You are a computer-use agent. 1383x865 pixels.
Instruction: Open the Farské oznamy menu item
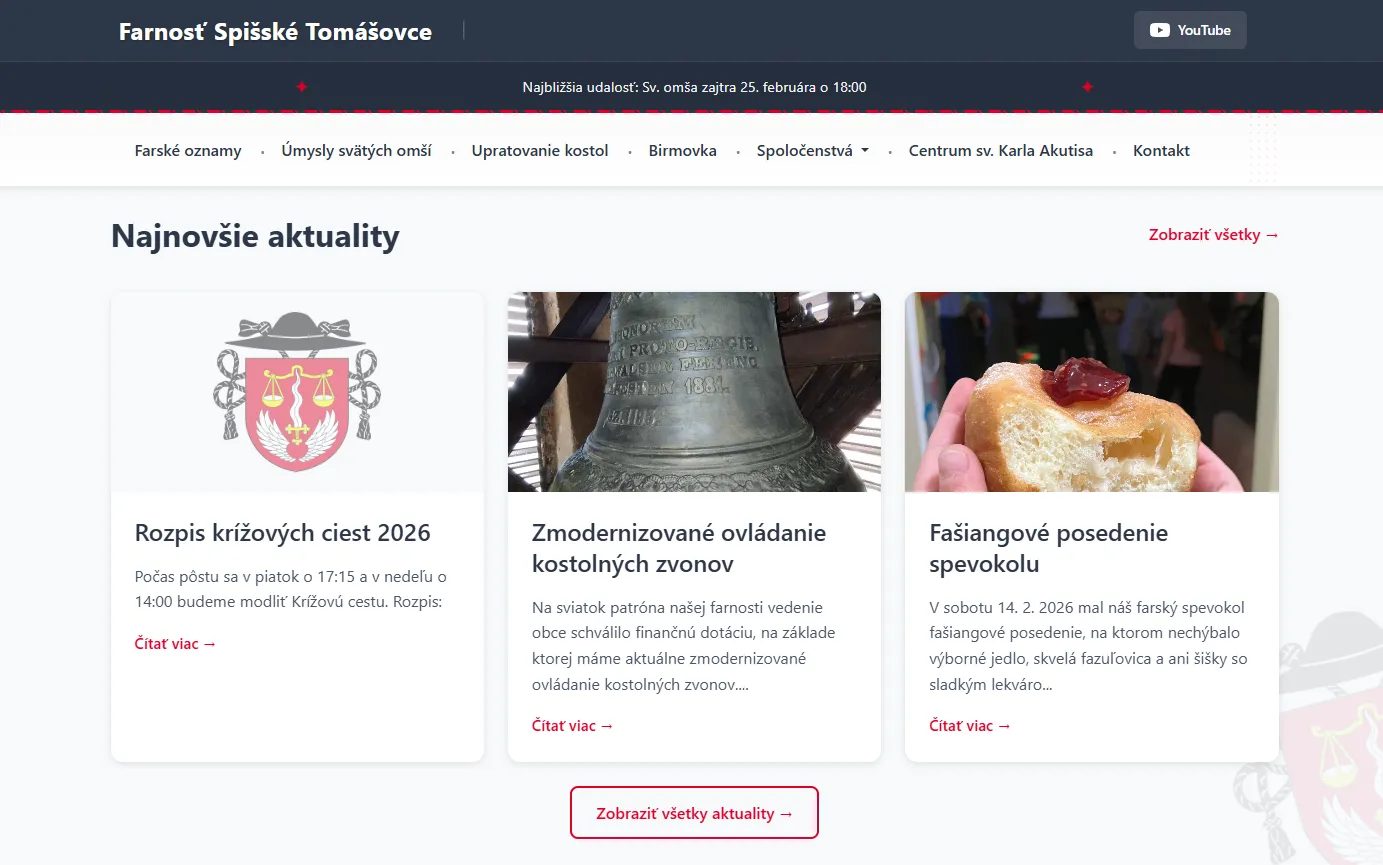point(187,150)
